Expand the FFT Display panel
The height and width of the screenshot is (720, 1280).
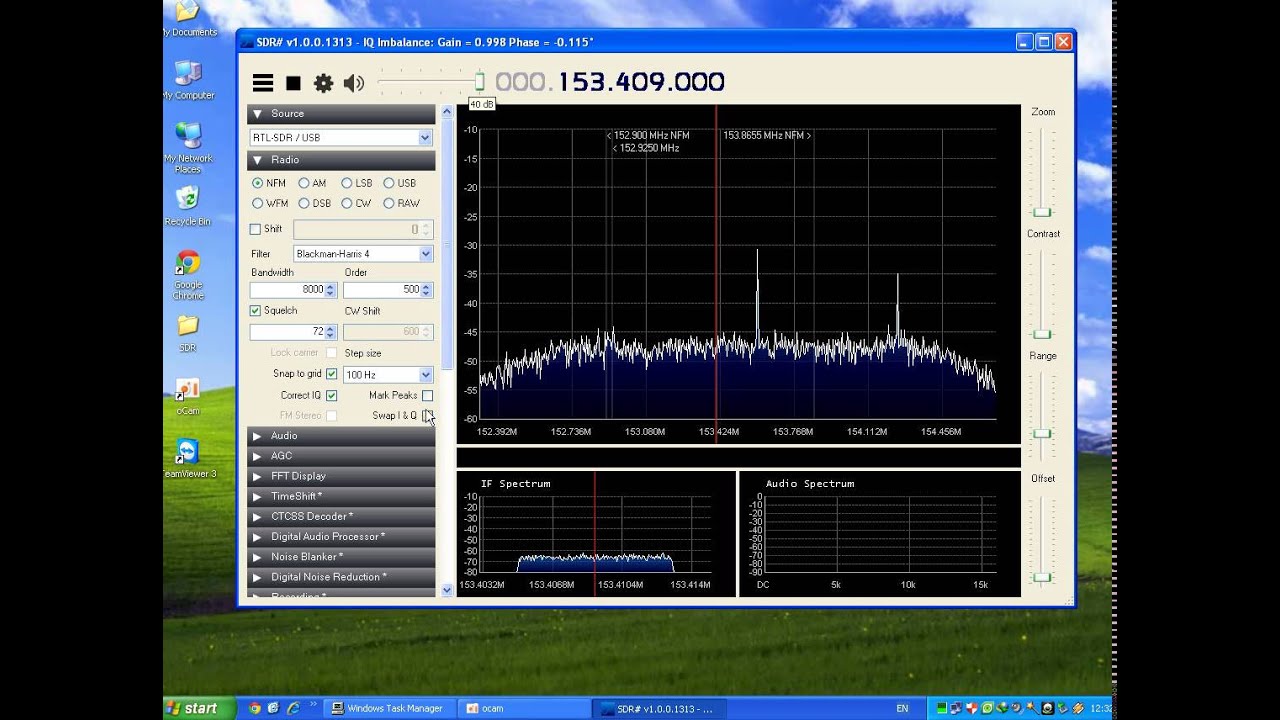(341, 476)
